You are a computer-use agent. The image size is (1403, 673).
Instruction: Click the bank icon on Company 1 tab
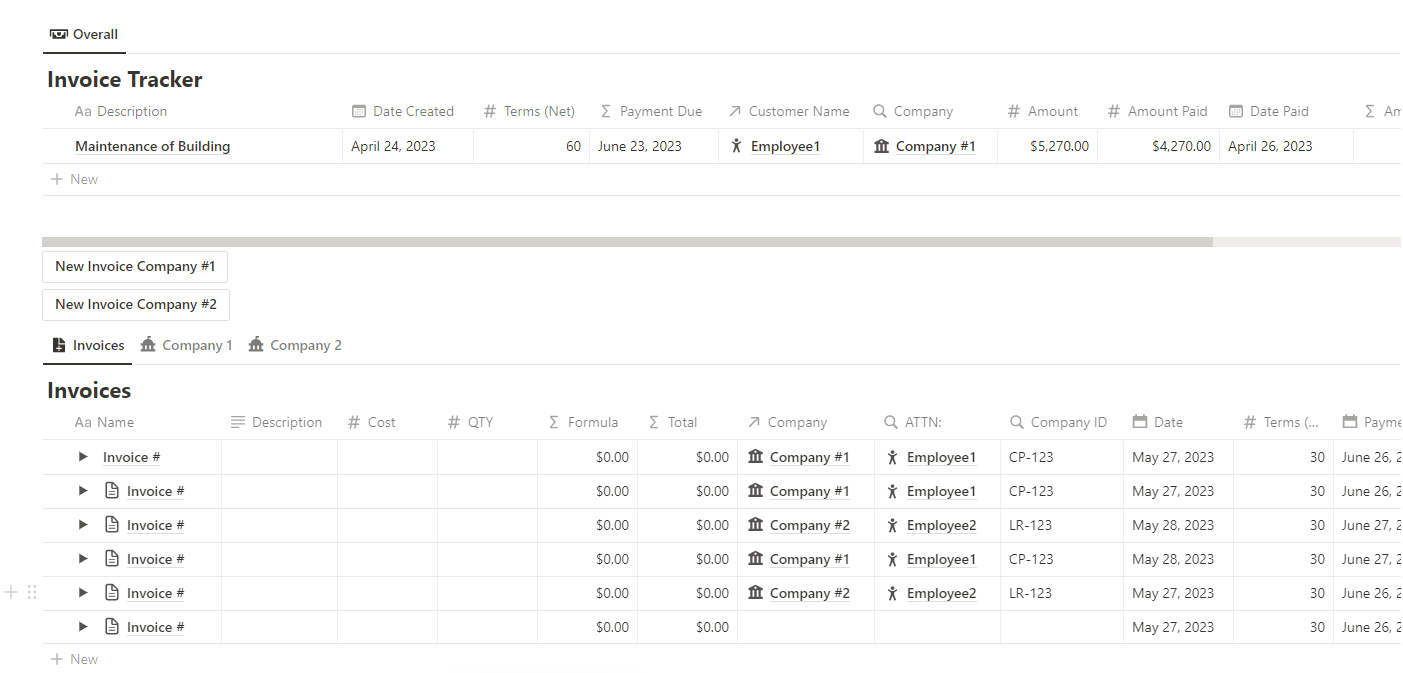click(x=148, y=344)
